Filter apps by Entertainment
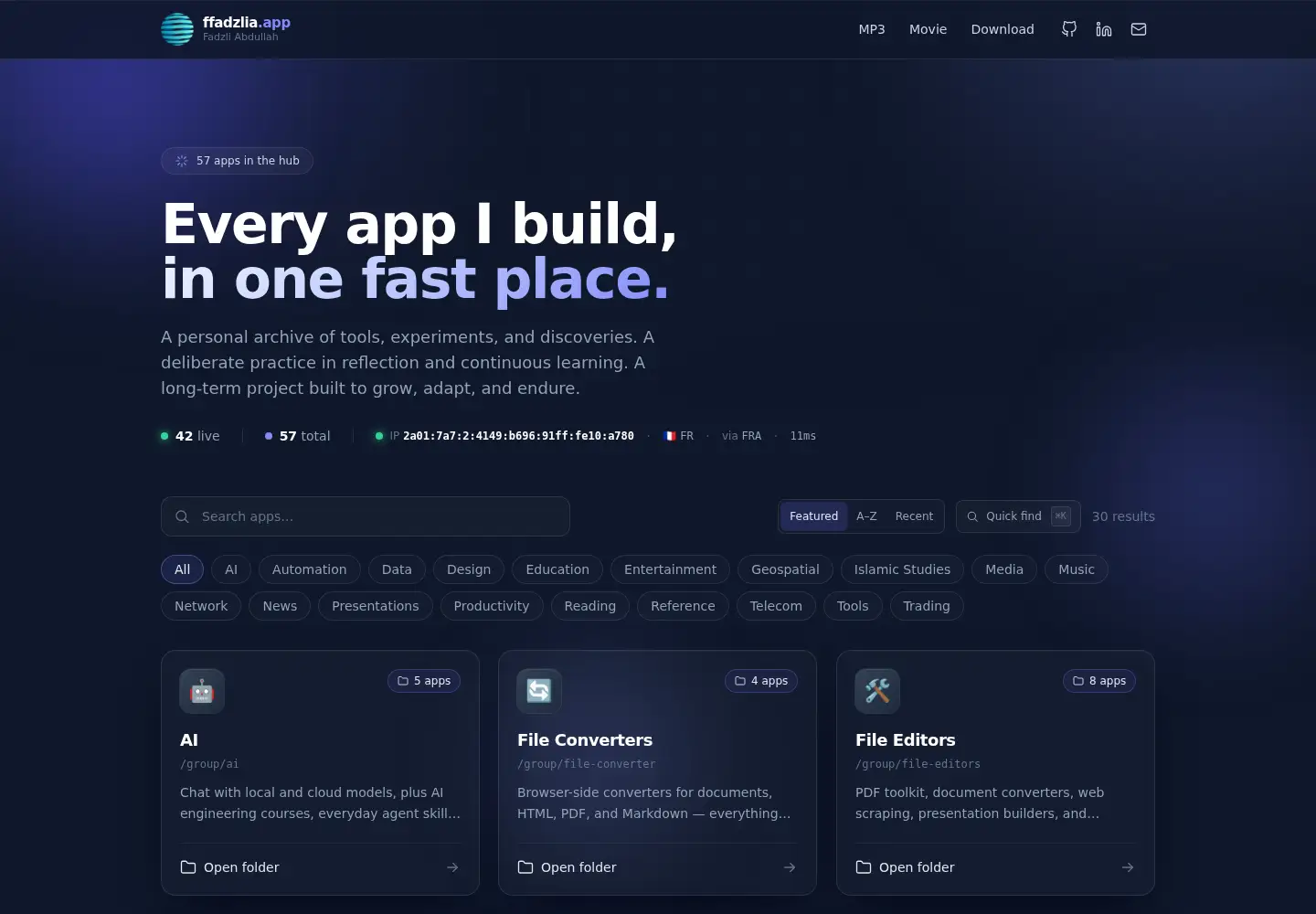The width and height of the screenshot is (1316, 914). (670, 569)
